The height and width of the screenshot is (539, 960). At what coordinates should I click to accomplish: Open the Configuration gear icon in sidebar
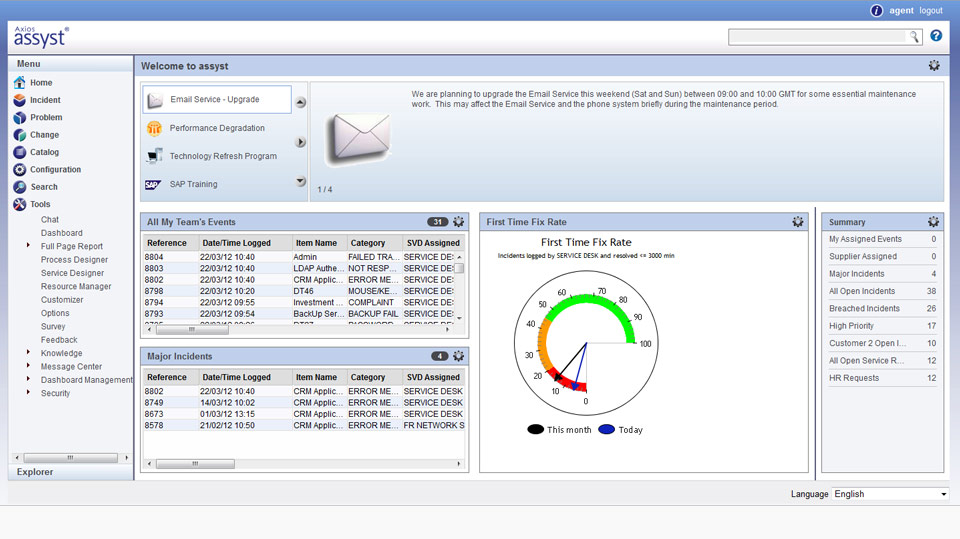coord(20,169)
